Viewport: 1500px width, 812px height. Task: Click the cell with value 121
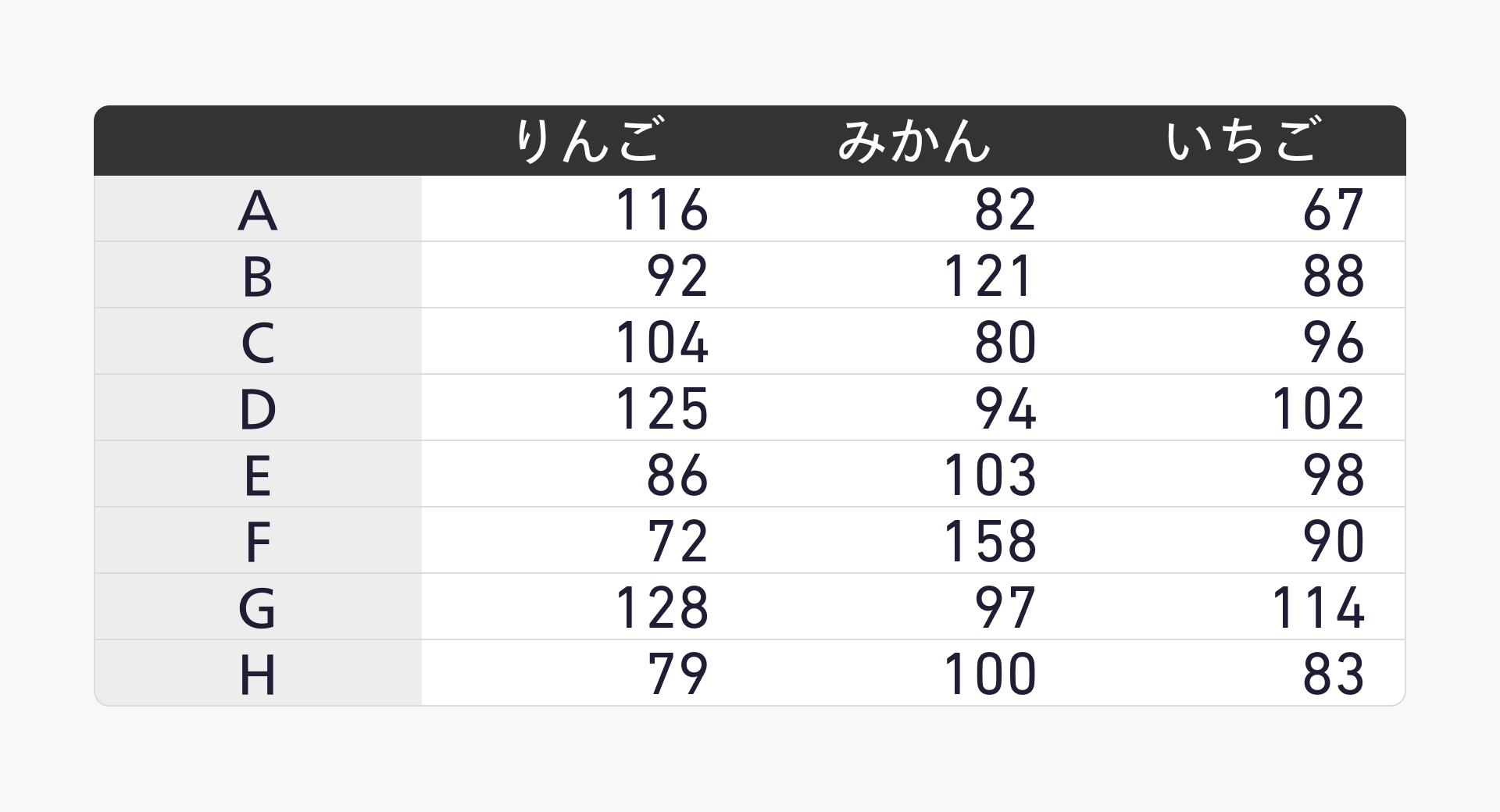pos(989,276)
